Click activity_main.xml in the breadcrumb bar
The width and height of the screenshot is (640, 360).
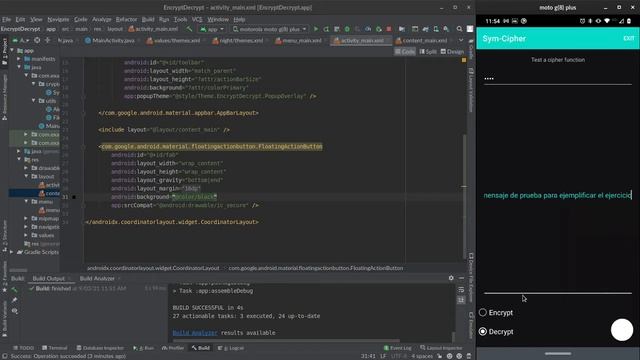point(154,29)
